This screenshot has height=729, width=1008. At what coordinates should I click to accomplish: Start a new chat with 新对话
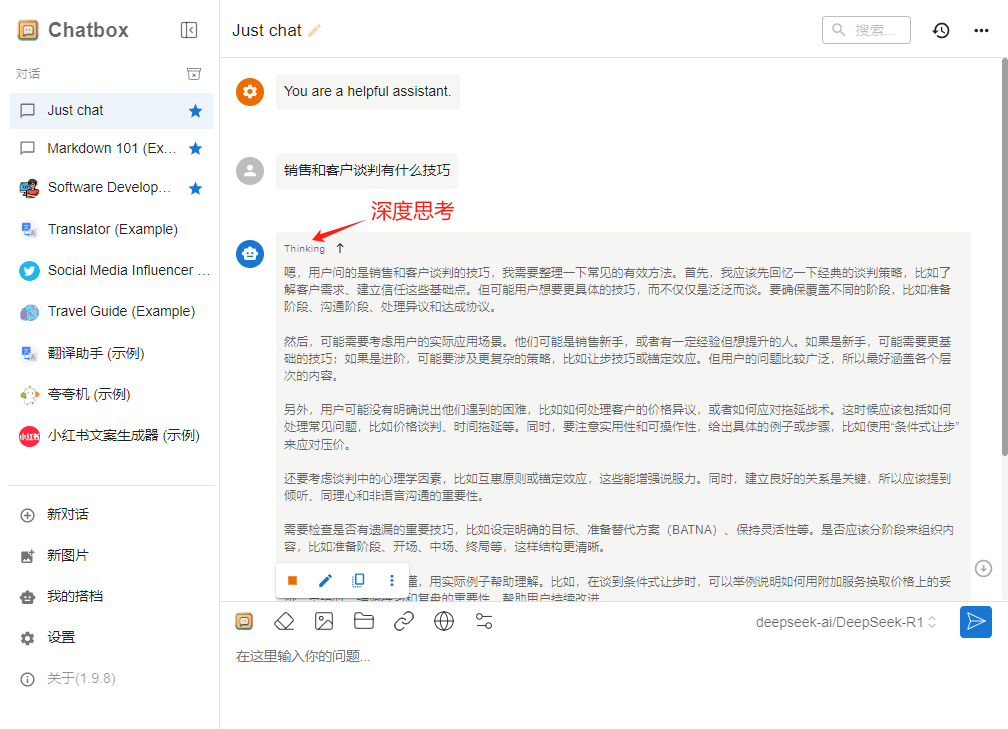tap(67, 514)
